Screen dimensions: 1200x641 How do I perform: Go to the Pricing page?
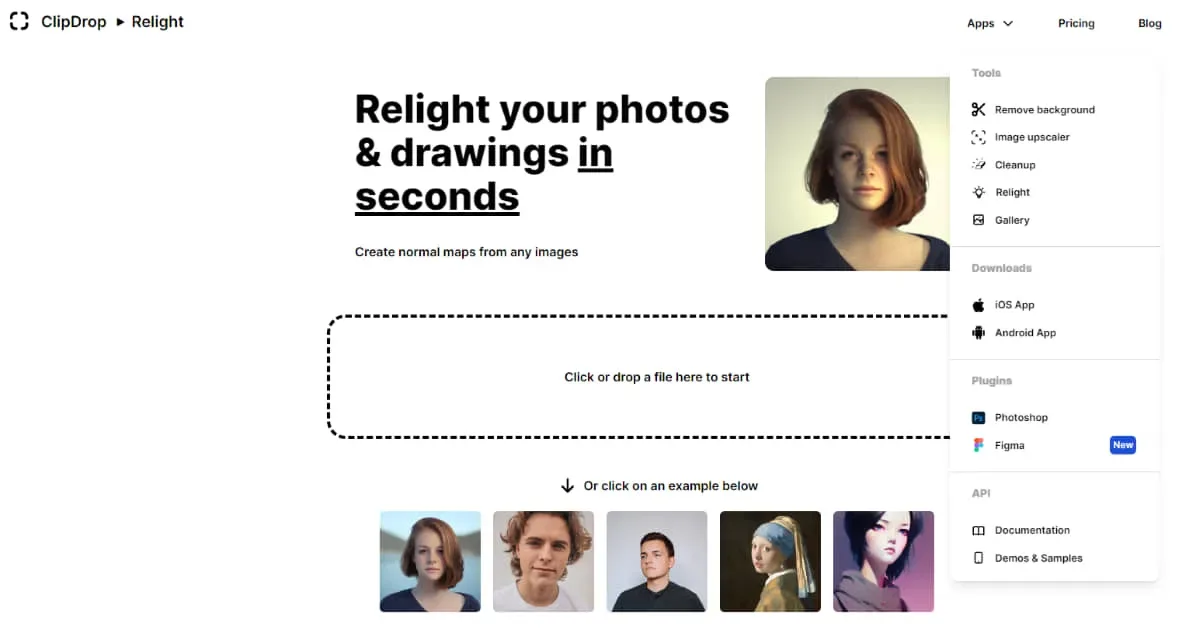click(1076, 23)
